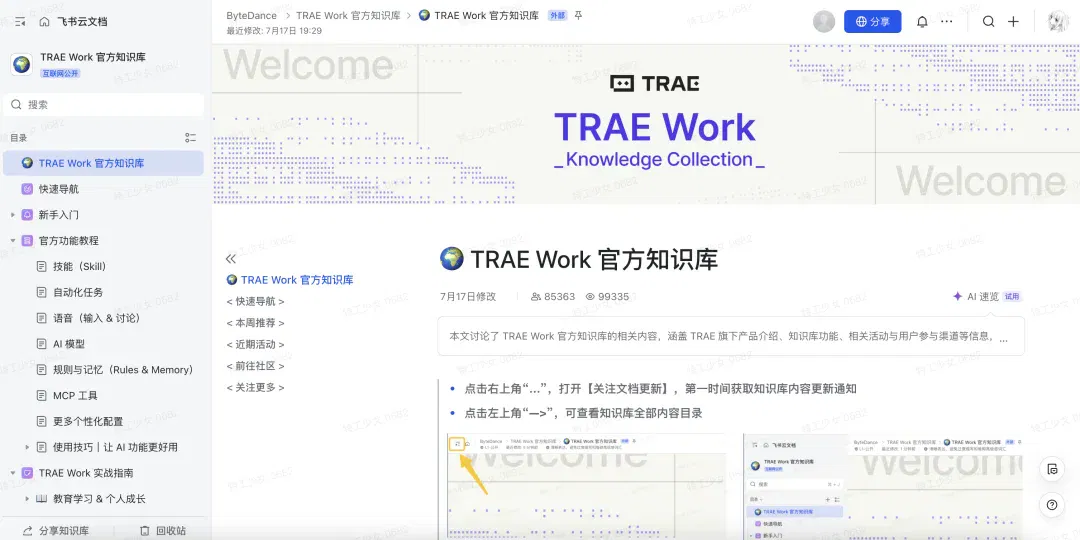Click the 外部 tag in header
The width and height of the screenshot is (1080, 540).
[557, 15]
